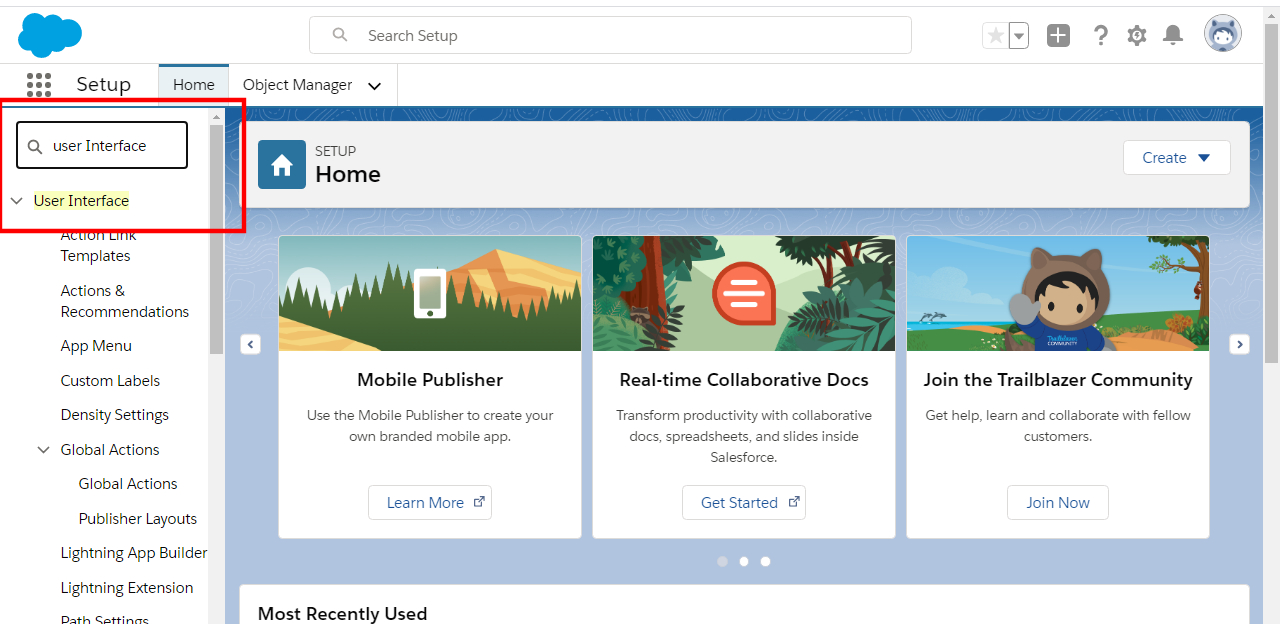Click Join Now for the Trailblazer Community

pos(1057,502)
